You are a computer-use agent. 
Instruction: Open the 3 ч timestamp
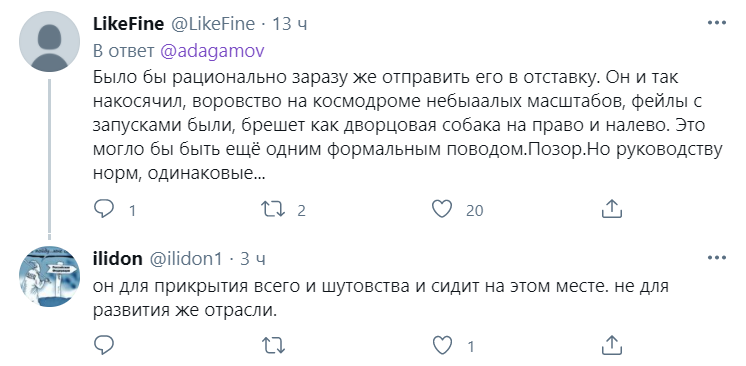tap(253, 259)
